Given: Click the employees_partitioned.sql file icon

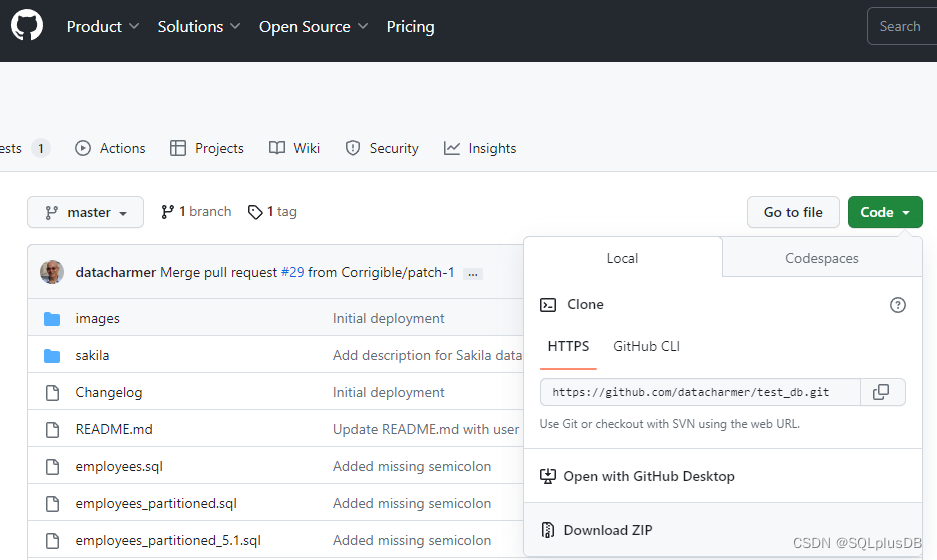Looking at the screenshot, I should pos(53,504).
